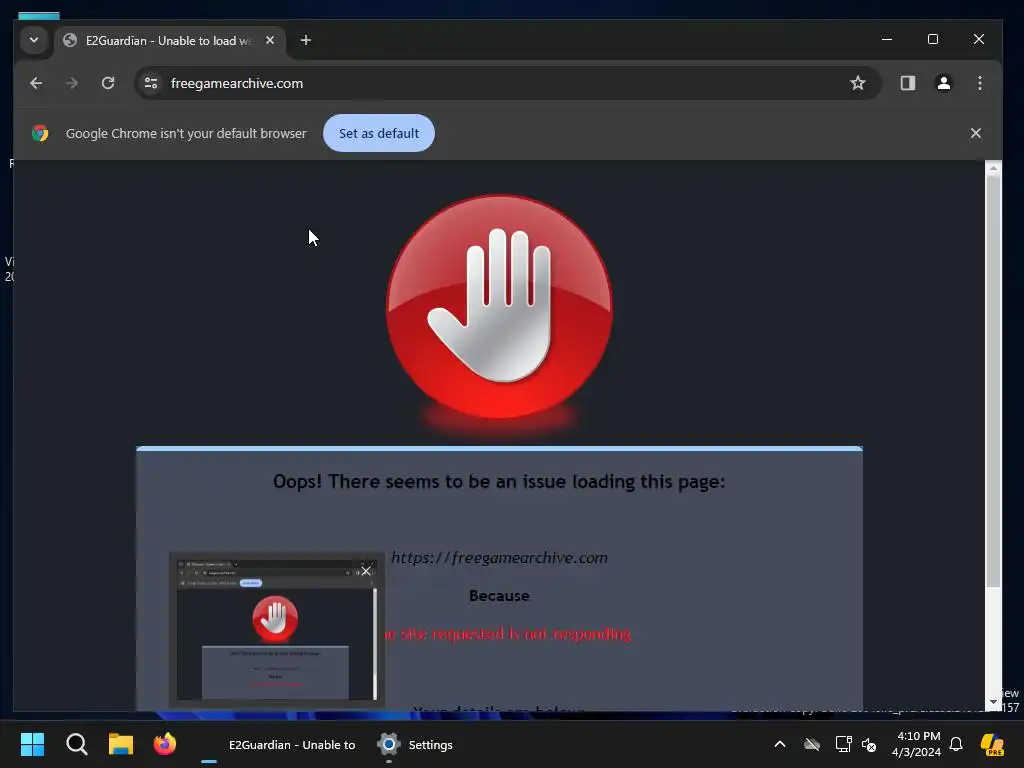Open File Explorer from taskbar
The height and width of the screenshot is (768, 1024).
click(x=121, y=744)
